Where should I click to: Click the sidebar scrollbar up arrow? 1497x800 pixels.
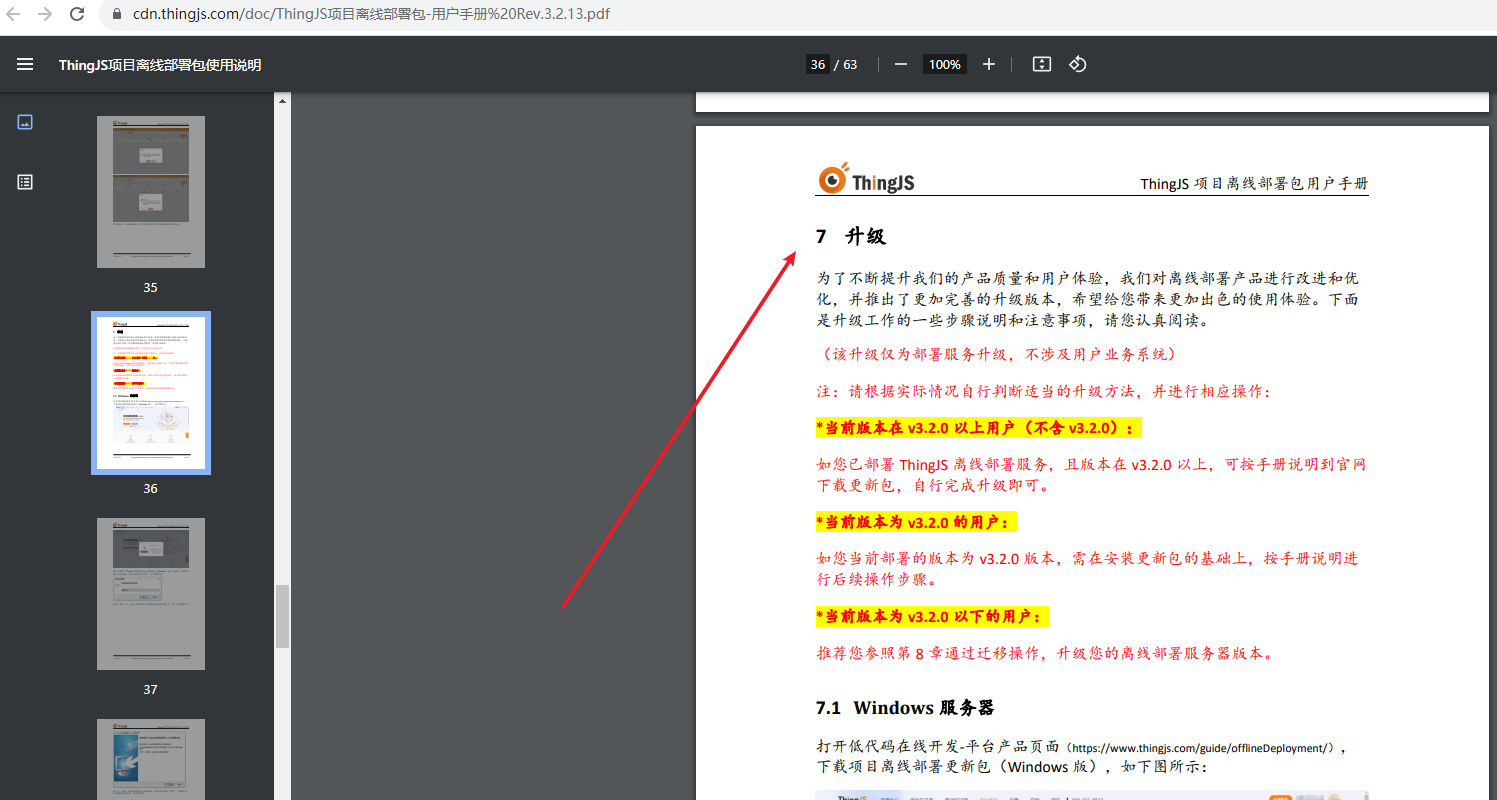(x=282, y=101)
